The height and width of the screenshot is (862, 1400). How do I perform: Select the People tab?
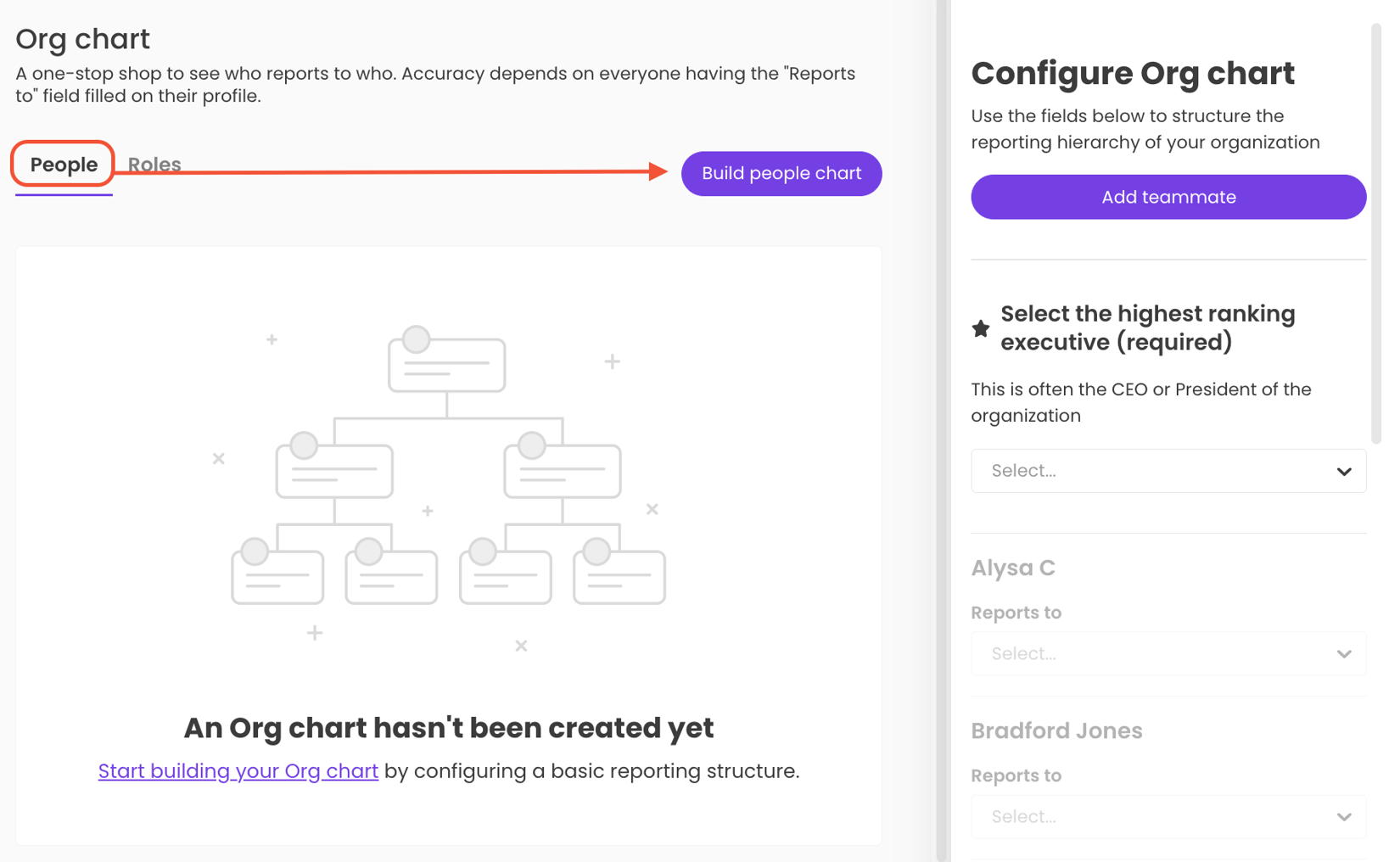[62, 164]
